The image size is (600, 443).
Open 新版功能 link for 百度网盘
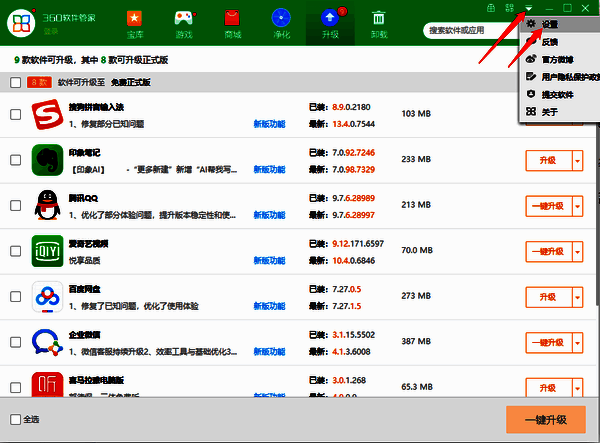coord(269,306)
